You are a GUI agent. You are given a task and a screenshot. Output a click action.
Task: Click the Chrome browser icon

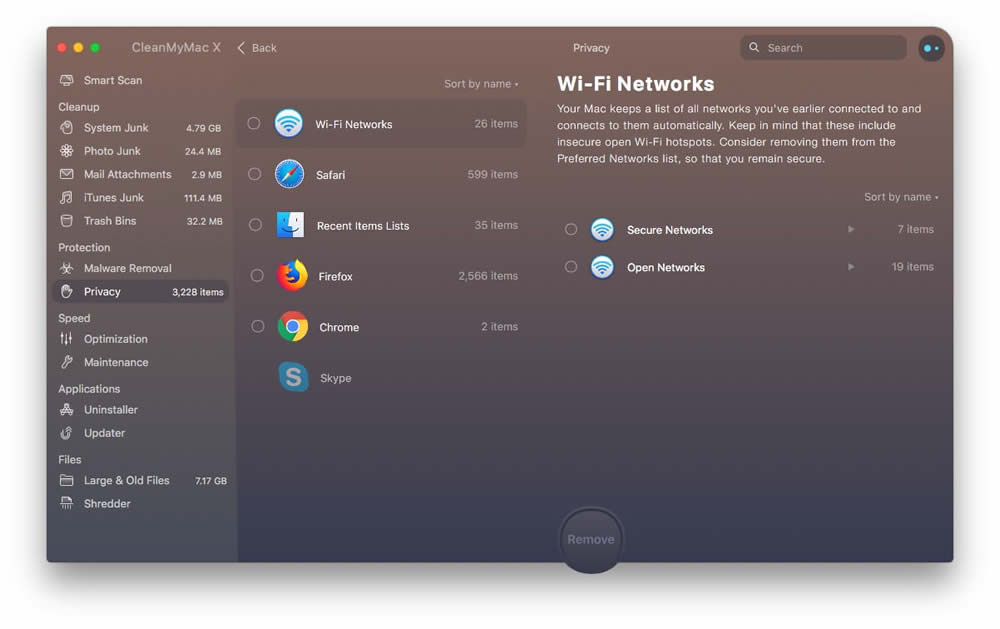coord(292,326)
